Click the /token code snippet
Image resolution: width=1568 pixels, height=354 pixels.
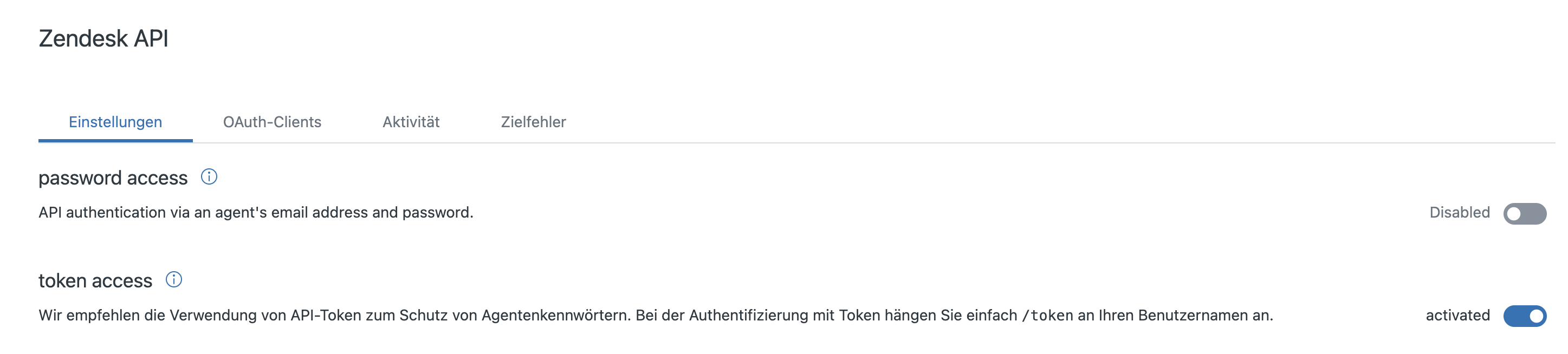click(1047, 315)
